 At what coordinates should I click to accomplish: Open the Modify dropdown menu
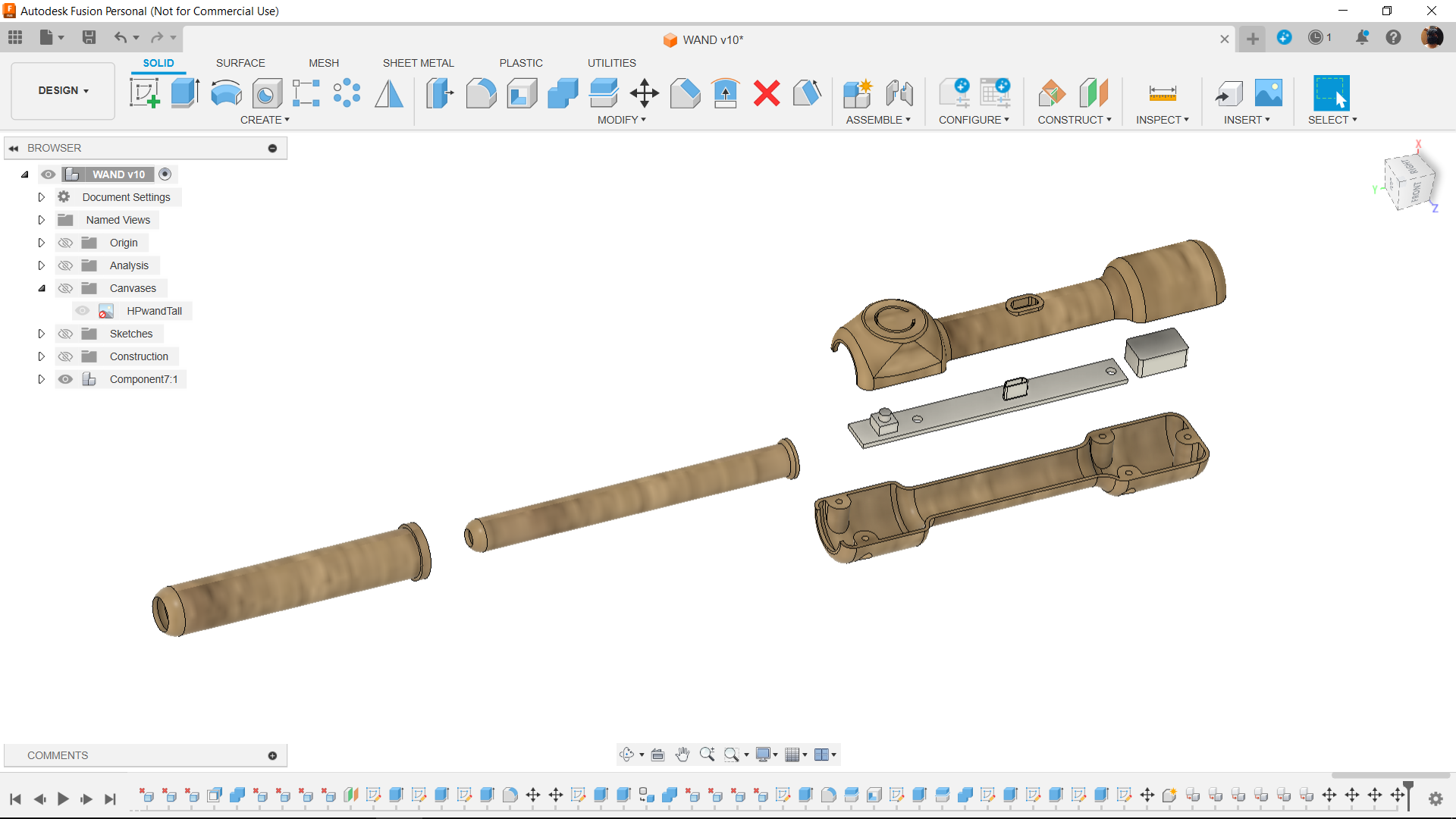click(619, 120)
